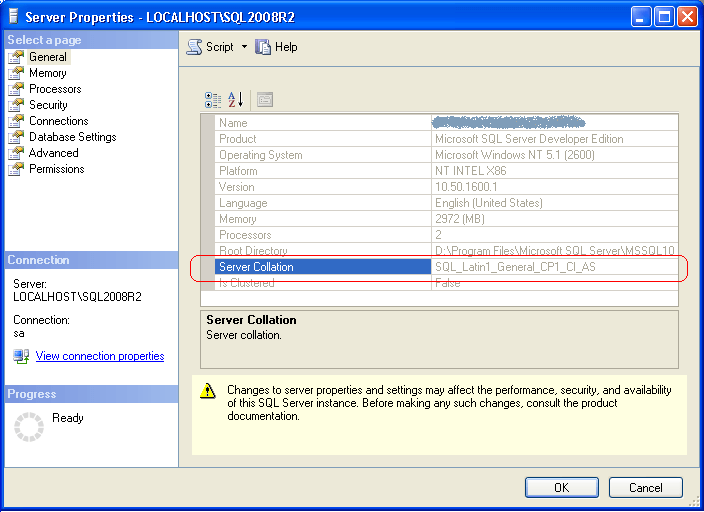Click the Processors page icon

[16, 89]
